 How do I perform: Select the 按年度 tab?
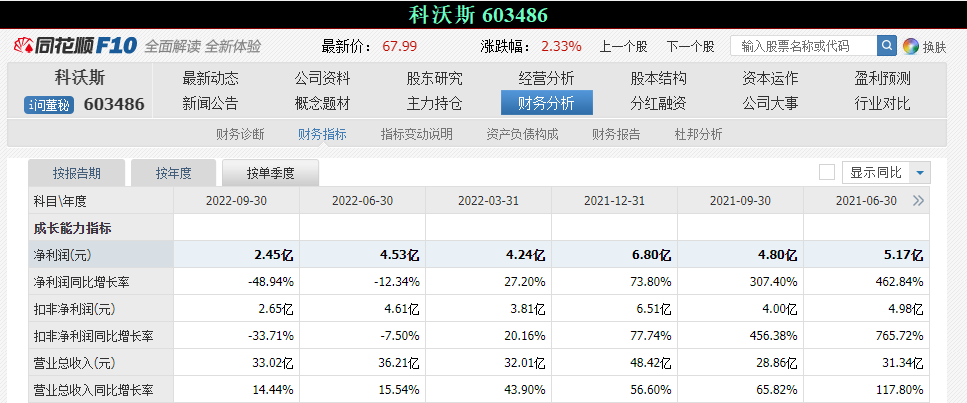coord(173,173)
